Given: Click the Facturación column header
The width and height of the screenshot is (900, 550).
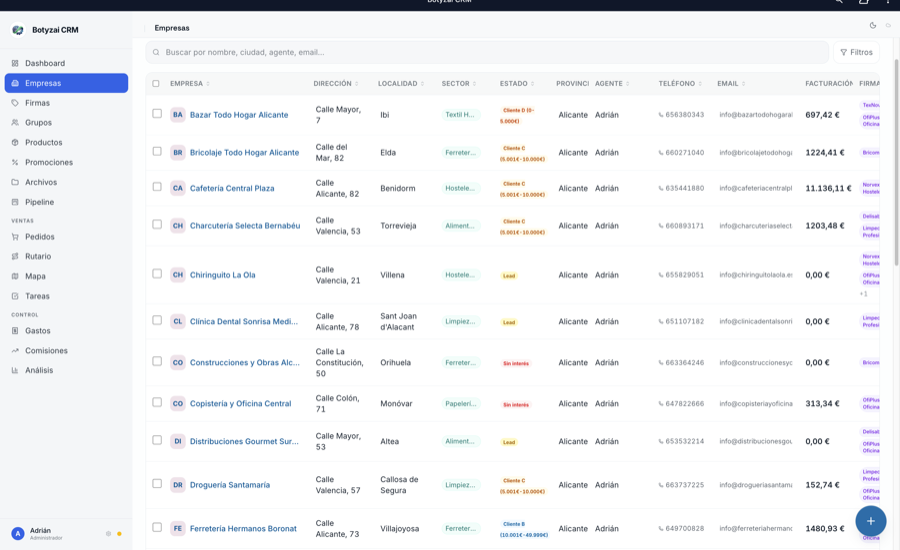Looking at the screenshot, I should pyautogui.click(x=829, y=84).
